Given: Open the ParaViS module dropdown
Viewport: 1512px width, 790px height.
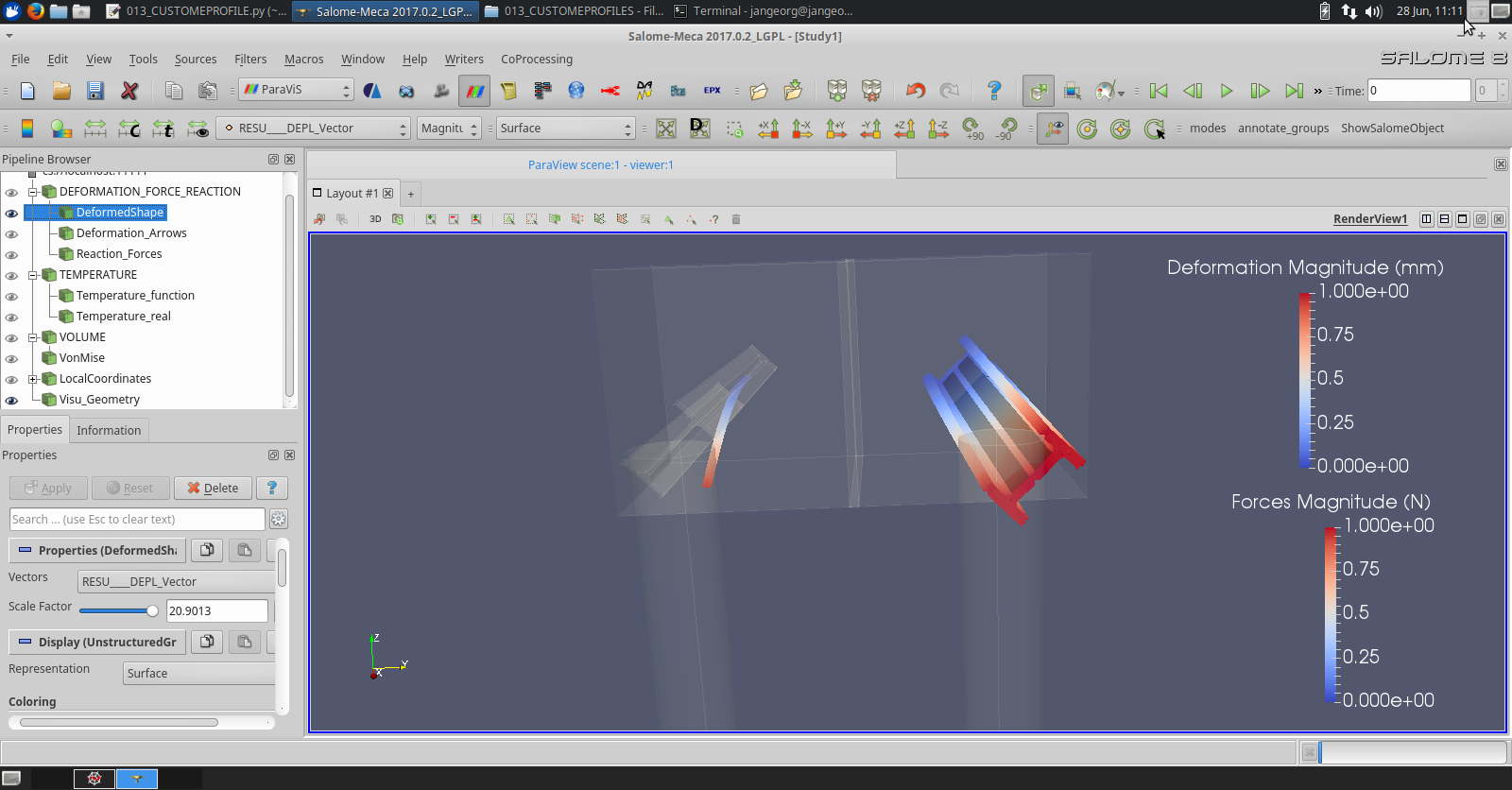Looking at the screenshot, I should (296, 90).
